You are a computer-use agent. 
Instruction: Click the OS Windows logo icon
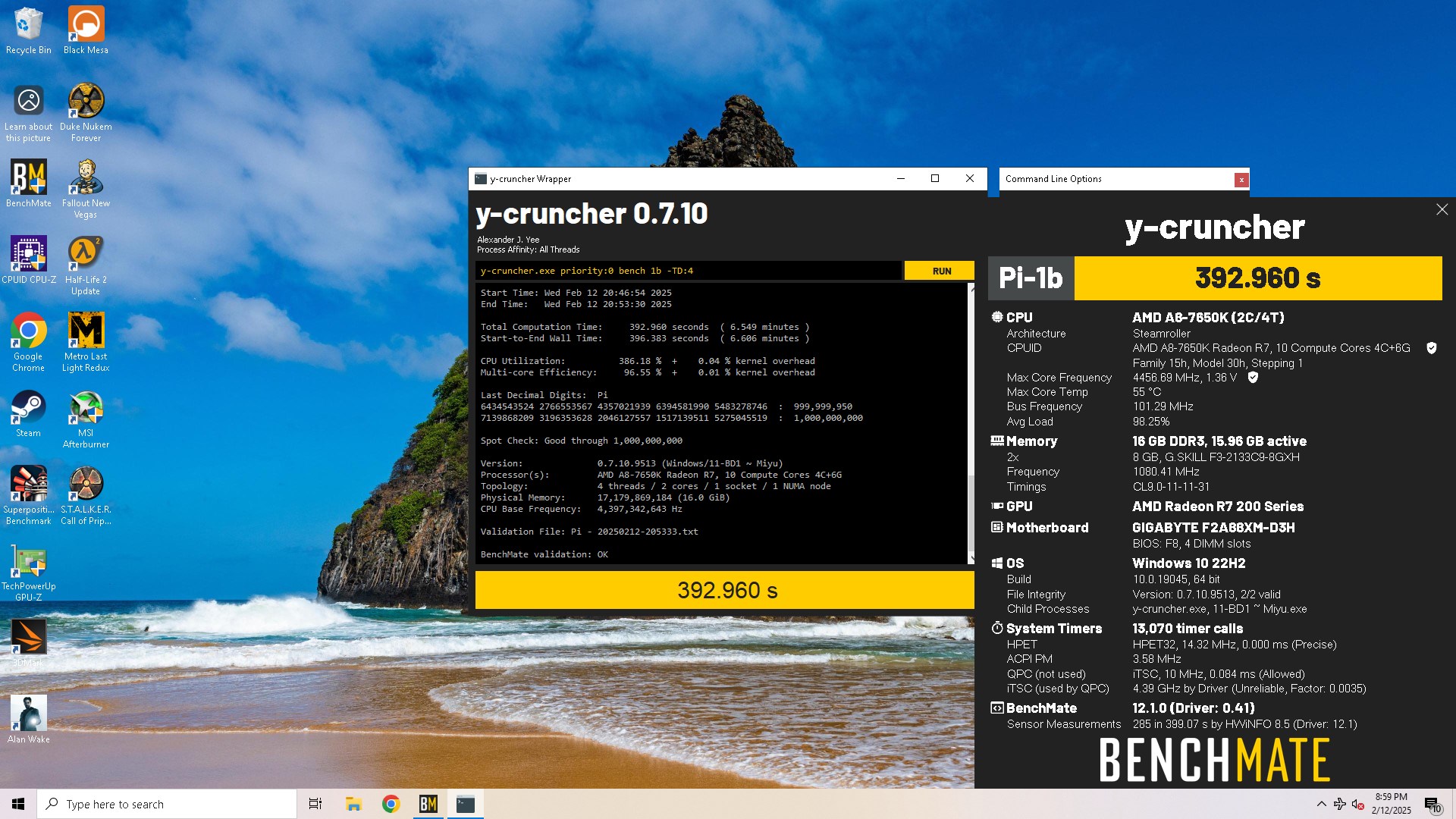[997, 563]
